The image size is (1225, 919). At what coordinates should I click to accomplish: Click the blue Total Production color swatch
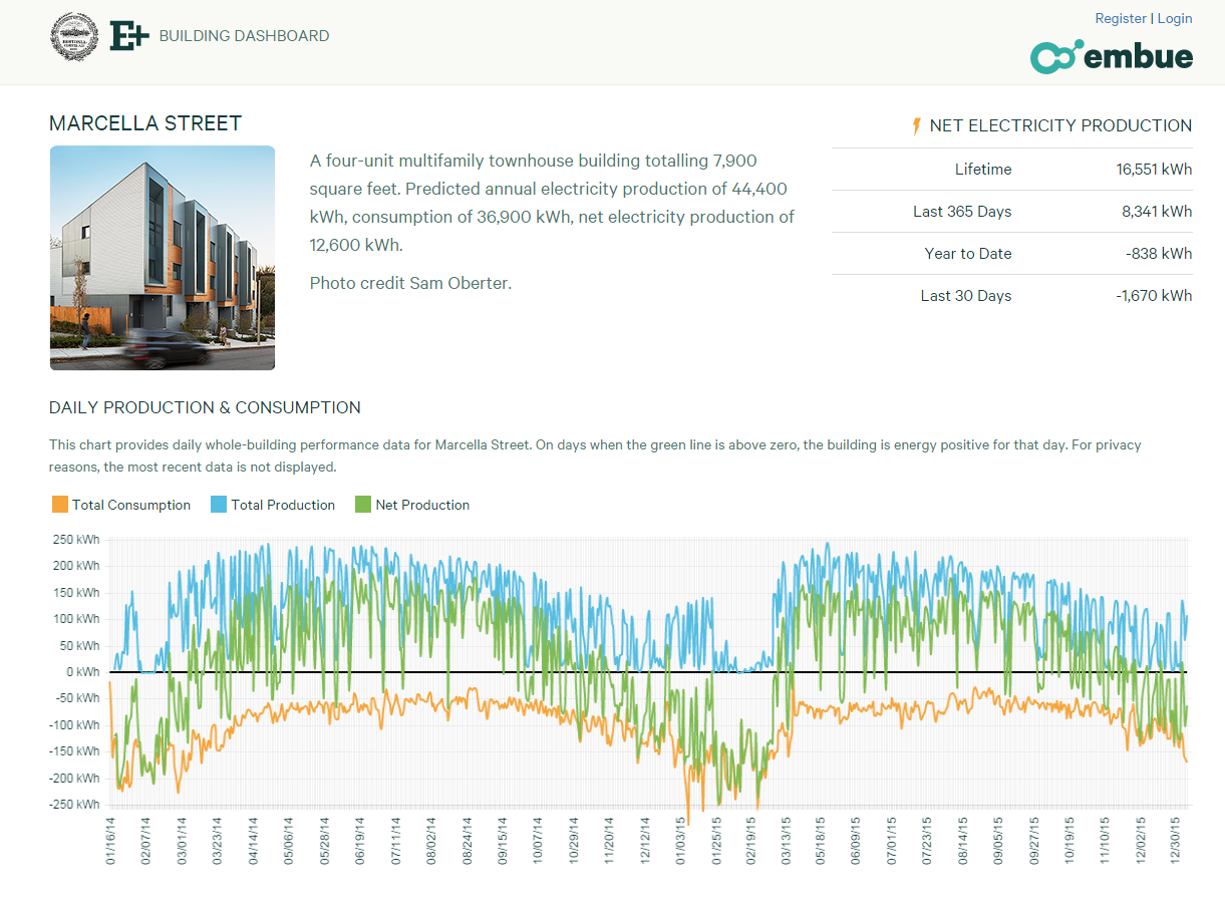pyautogui.click(x=219, y=505)
